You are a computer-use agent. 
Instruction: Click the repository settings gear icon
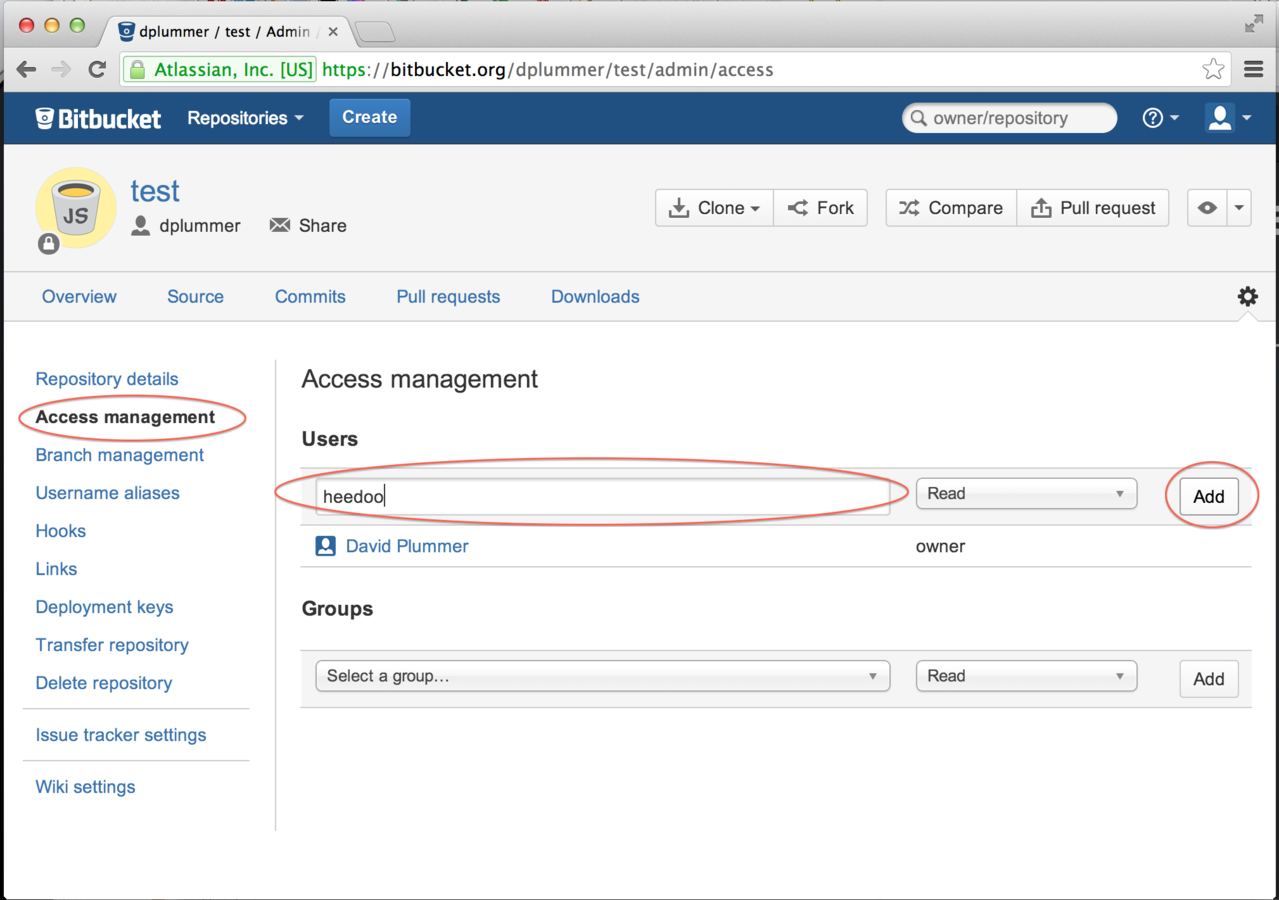click(x=1247, y=296)
